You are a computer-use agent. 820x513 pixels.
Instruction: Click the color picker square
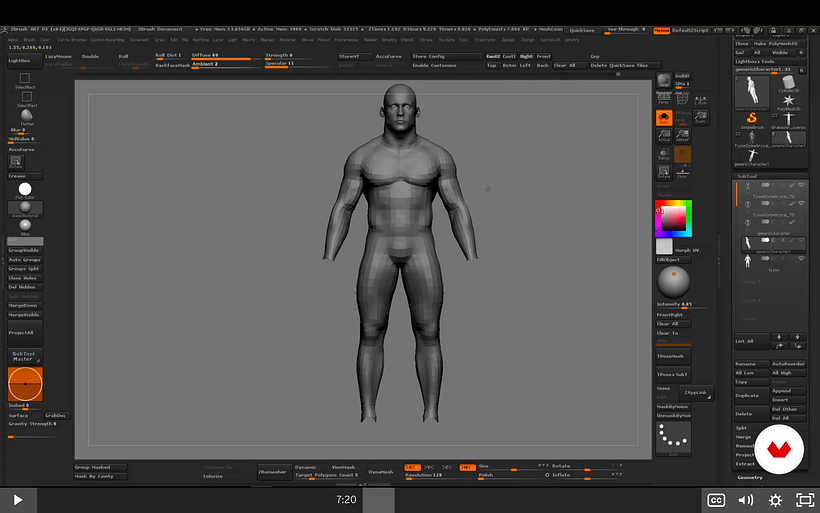(673, 218)
